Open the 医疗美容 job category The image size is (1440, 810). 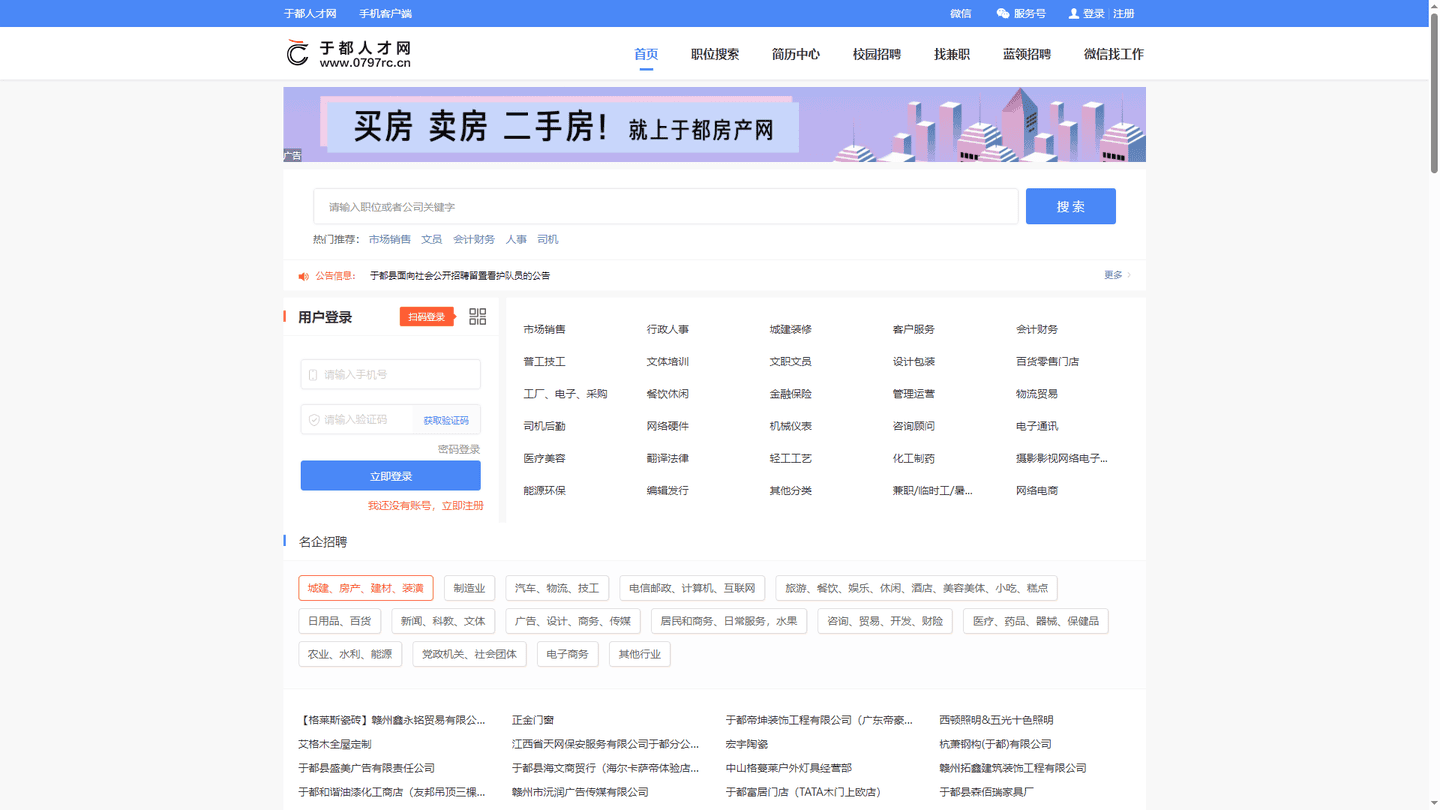coord(545,458)
